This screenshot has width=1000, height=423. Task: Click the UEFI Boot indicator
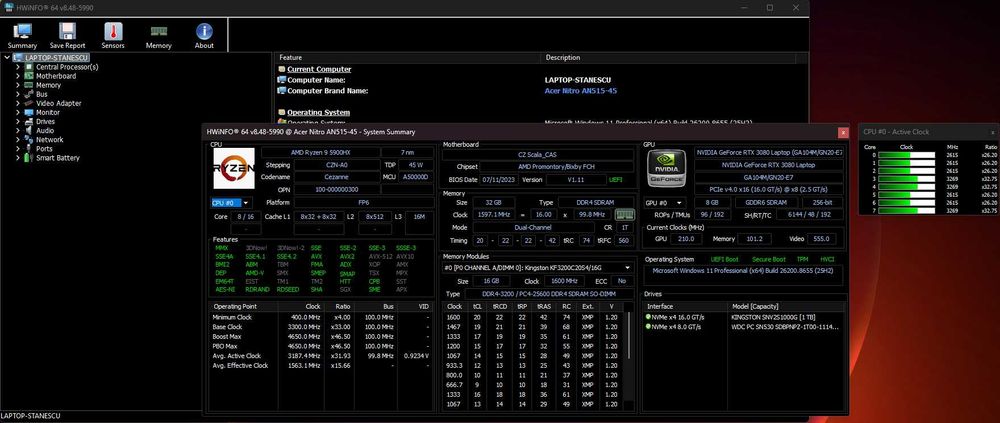726,260
